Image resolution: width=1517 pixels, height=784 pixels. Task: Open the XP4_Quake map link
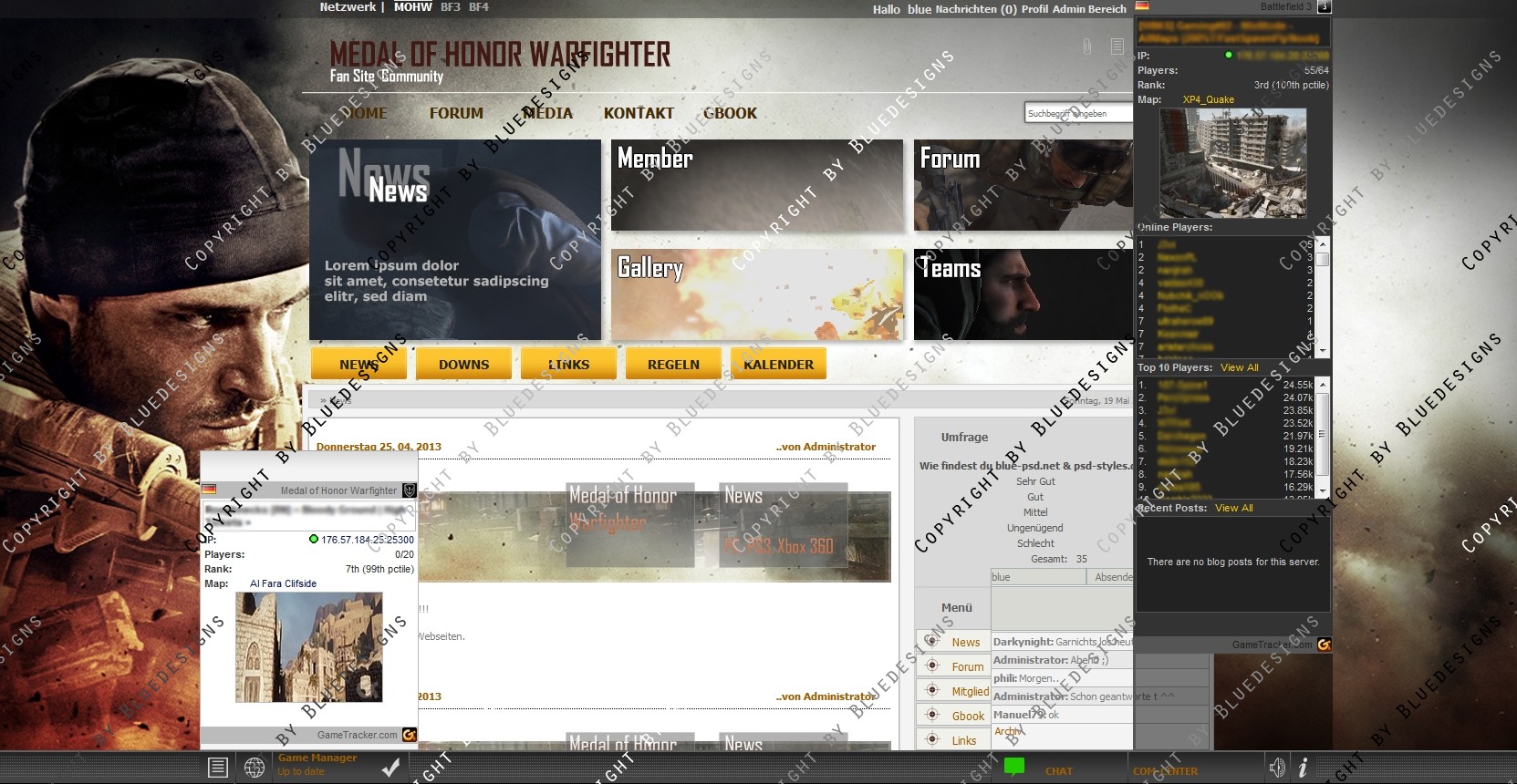1209,99
